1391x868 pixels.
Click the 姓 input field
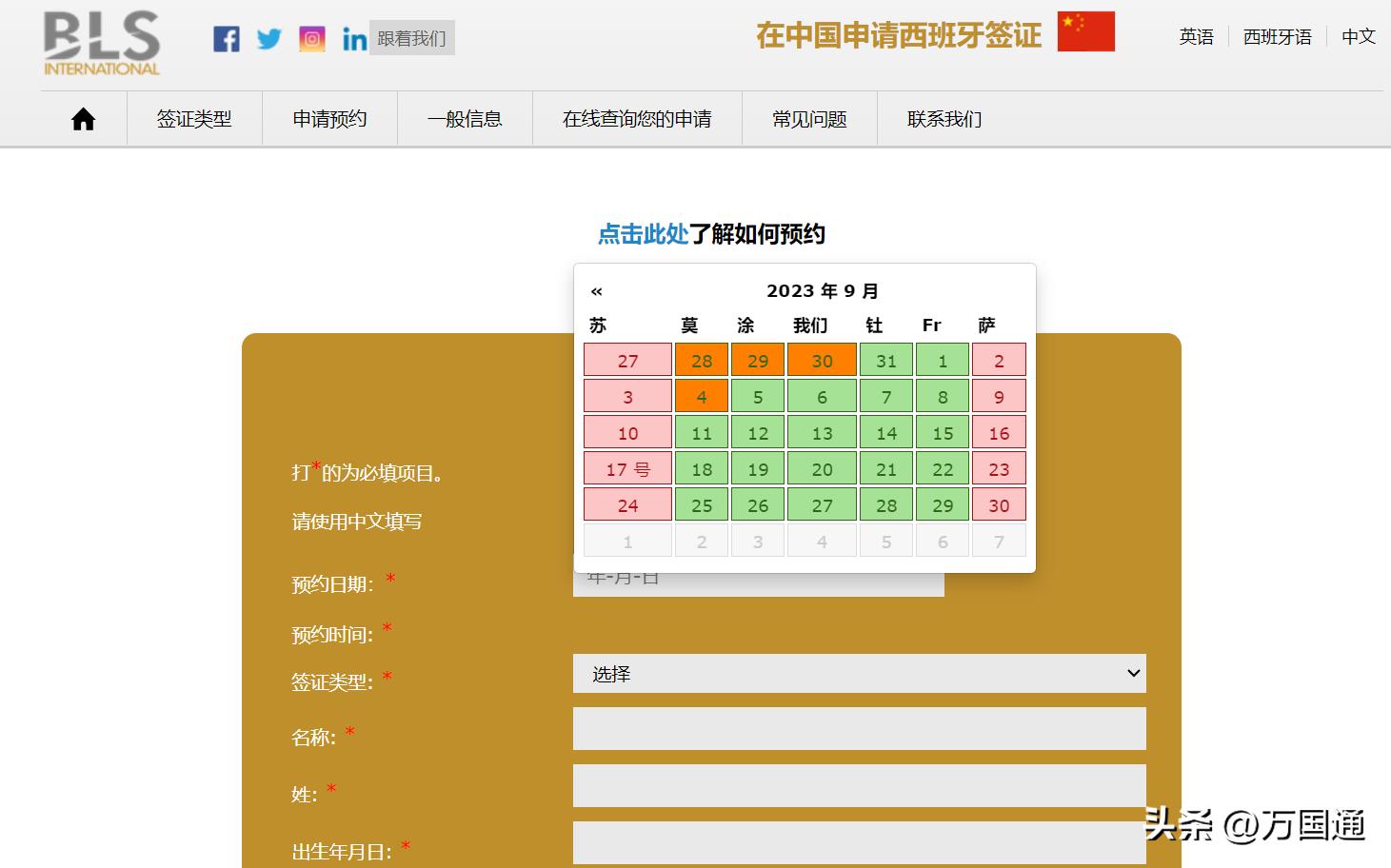(857, 785)
